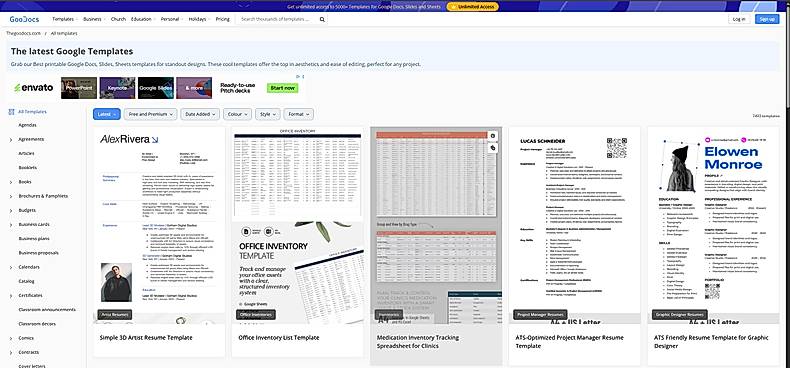
Task: Click the Office Inventories tag
Action: point(255,315)
